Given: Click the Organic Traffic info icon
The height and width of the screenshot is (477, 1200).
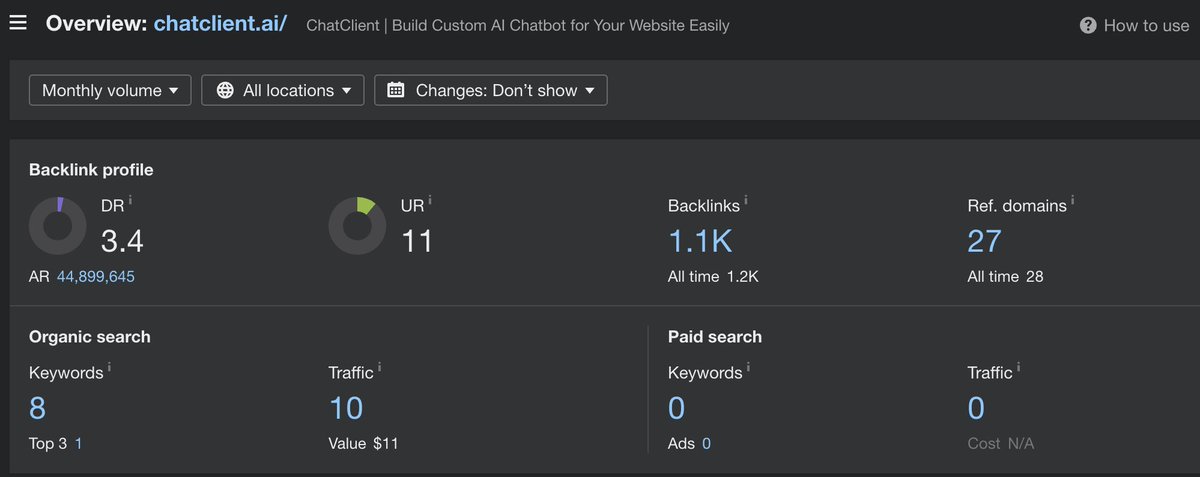Looking at the screenshot, I should point(379,367).
